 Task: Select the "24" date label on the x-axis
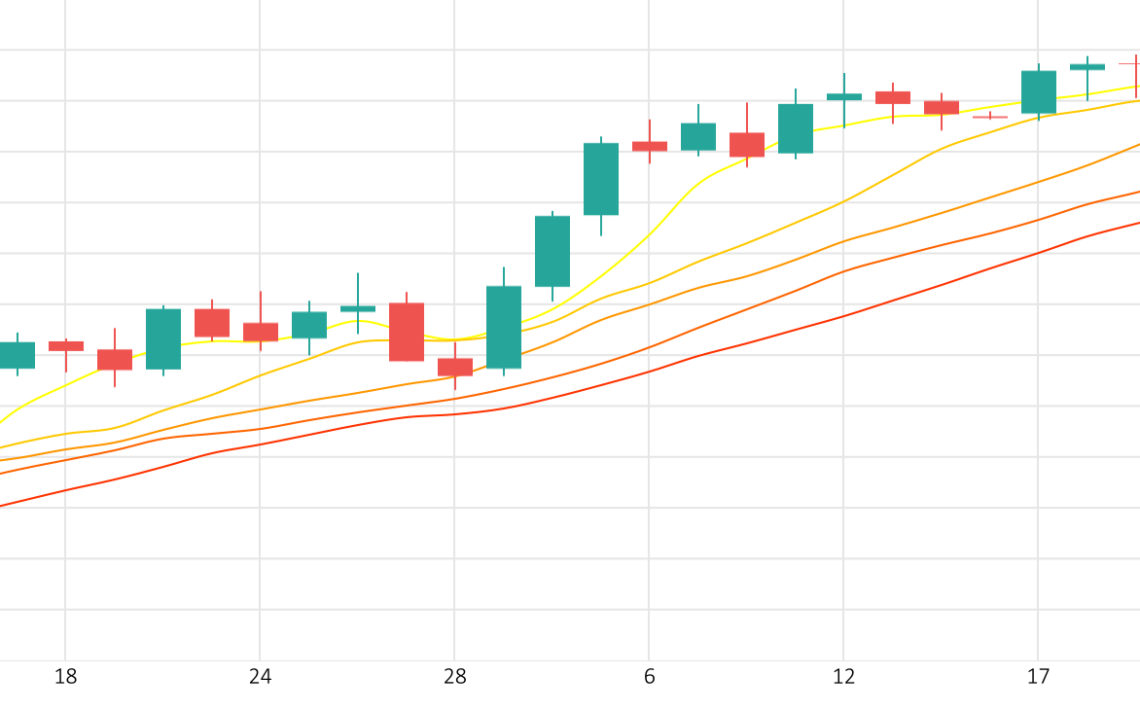[x=260, y=677]
